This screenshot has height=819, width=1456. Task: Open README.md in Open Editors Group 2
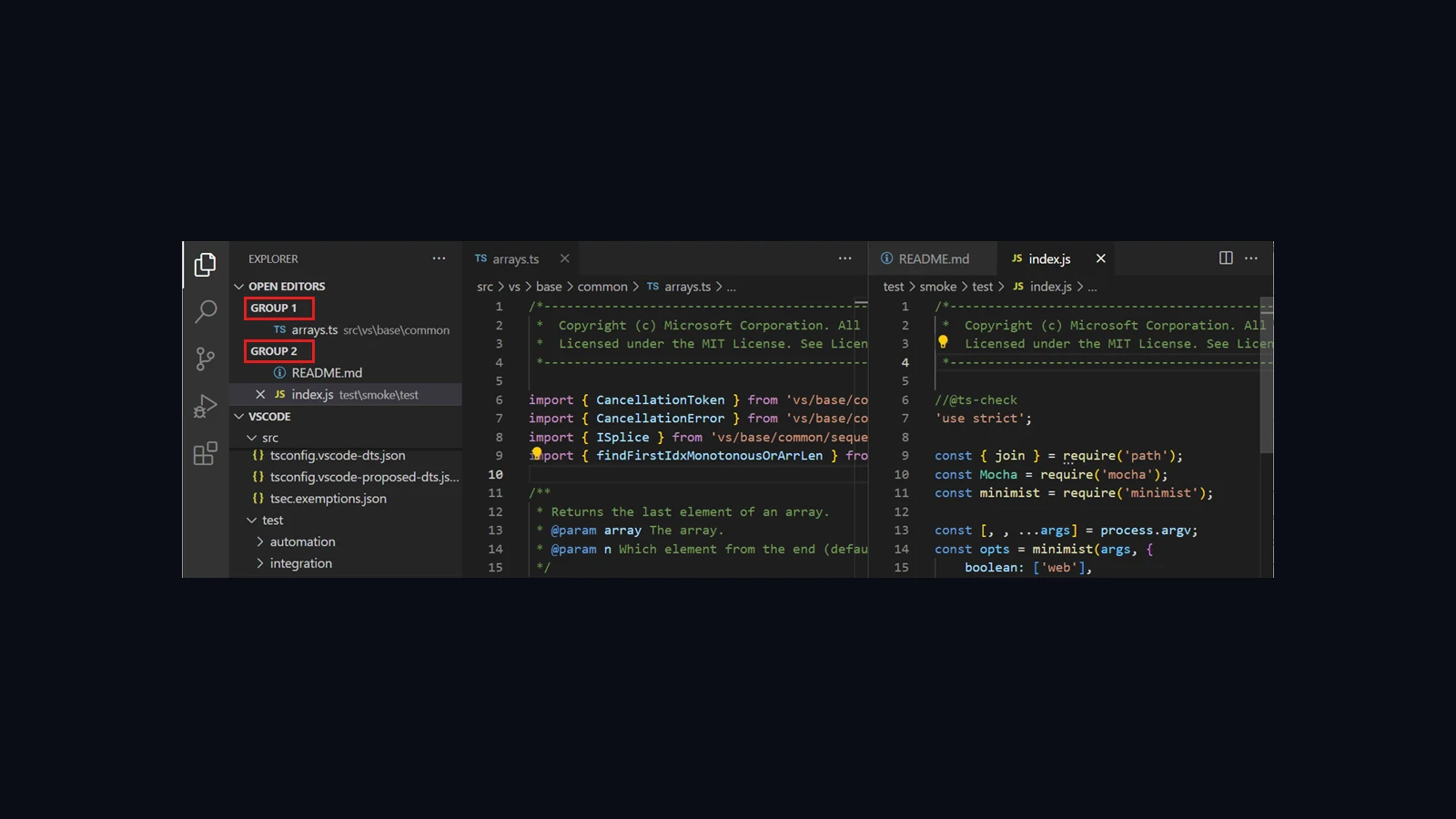click(346, 373)
